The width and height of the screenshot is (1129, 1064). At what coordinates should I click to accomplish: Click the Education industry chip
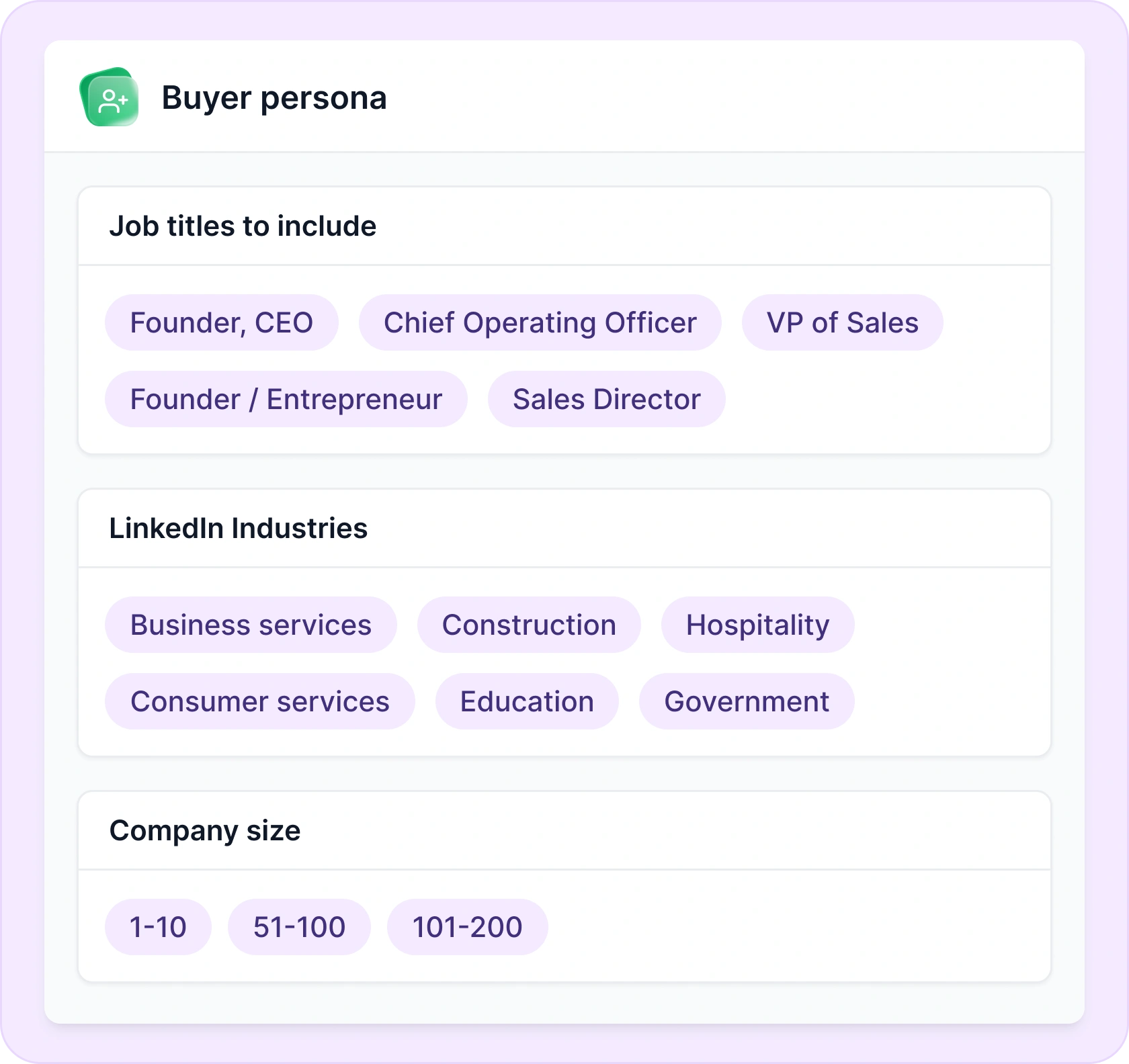(x=527, y=701)
